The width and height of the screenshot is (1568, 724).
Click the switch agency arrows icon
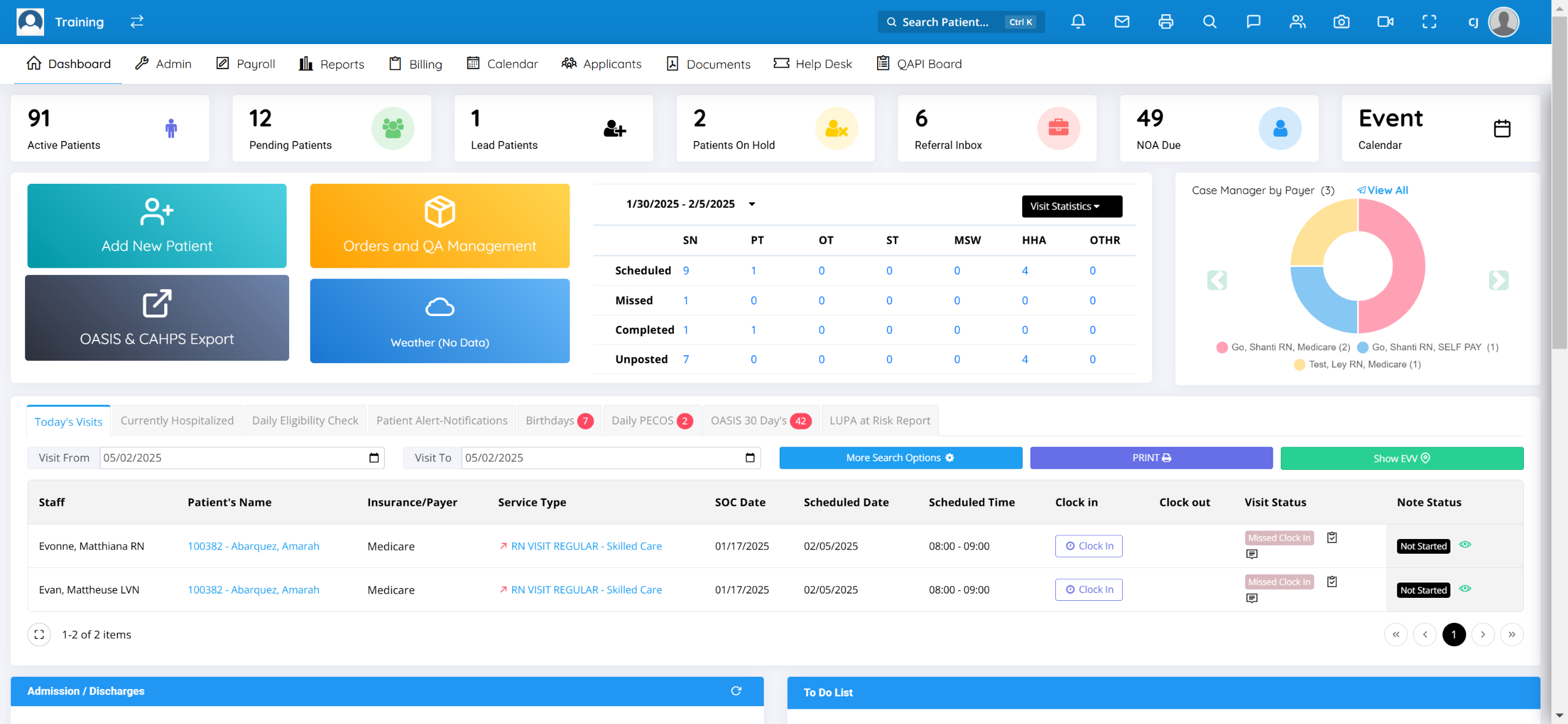(137, 22)
